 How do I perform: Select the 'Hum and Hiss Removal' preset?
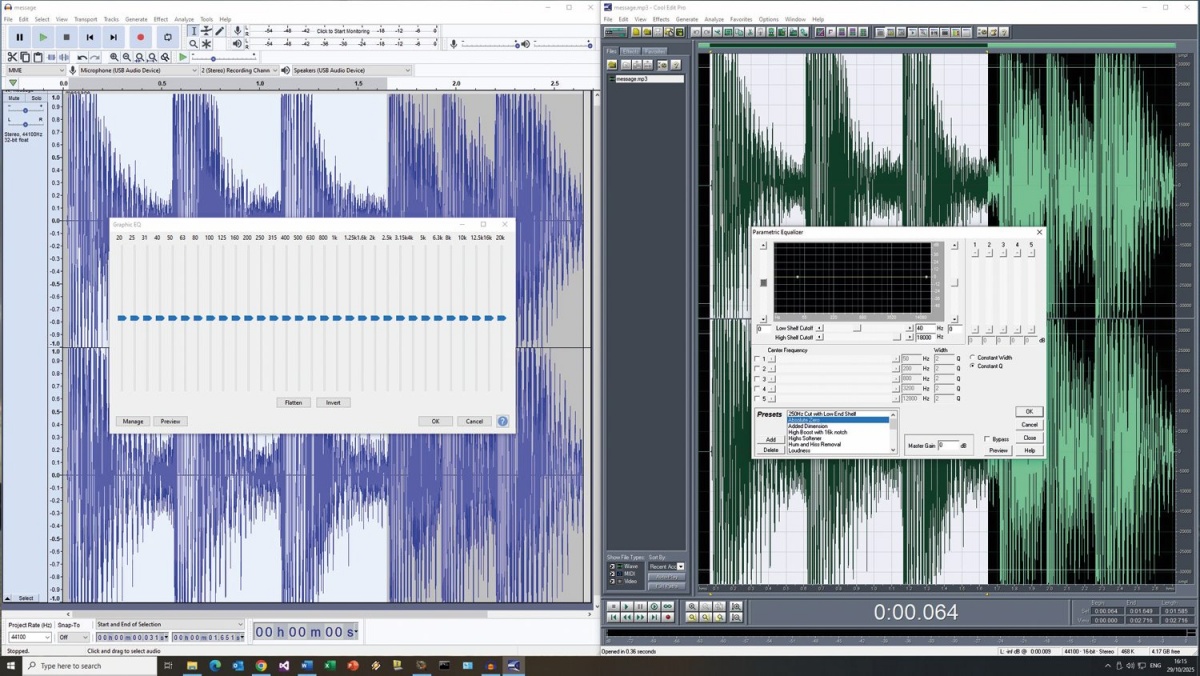click(x=814, y=444)
